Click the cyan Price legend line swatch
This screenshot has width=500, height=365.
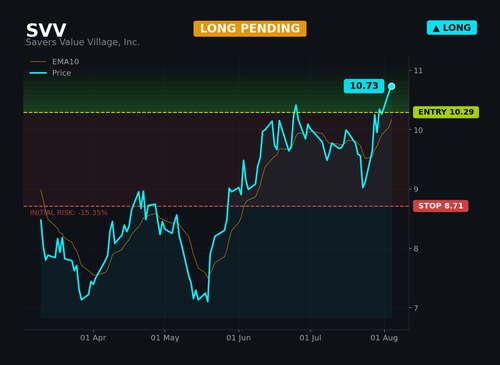pyautogui.click(x=38, y=73)
